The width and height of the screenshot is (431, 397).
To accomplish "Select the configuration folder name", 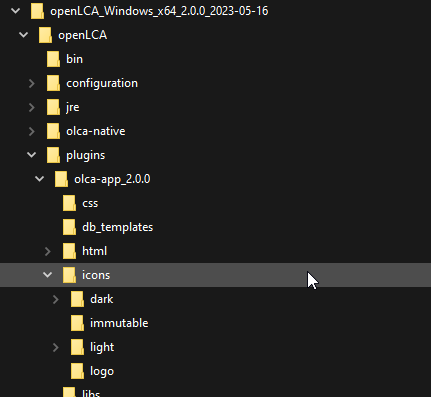I will pyautogui.click(x=102, y=83).
